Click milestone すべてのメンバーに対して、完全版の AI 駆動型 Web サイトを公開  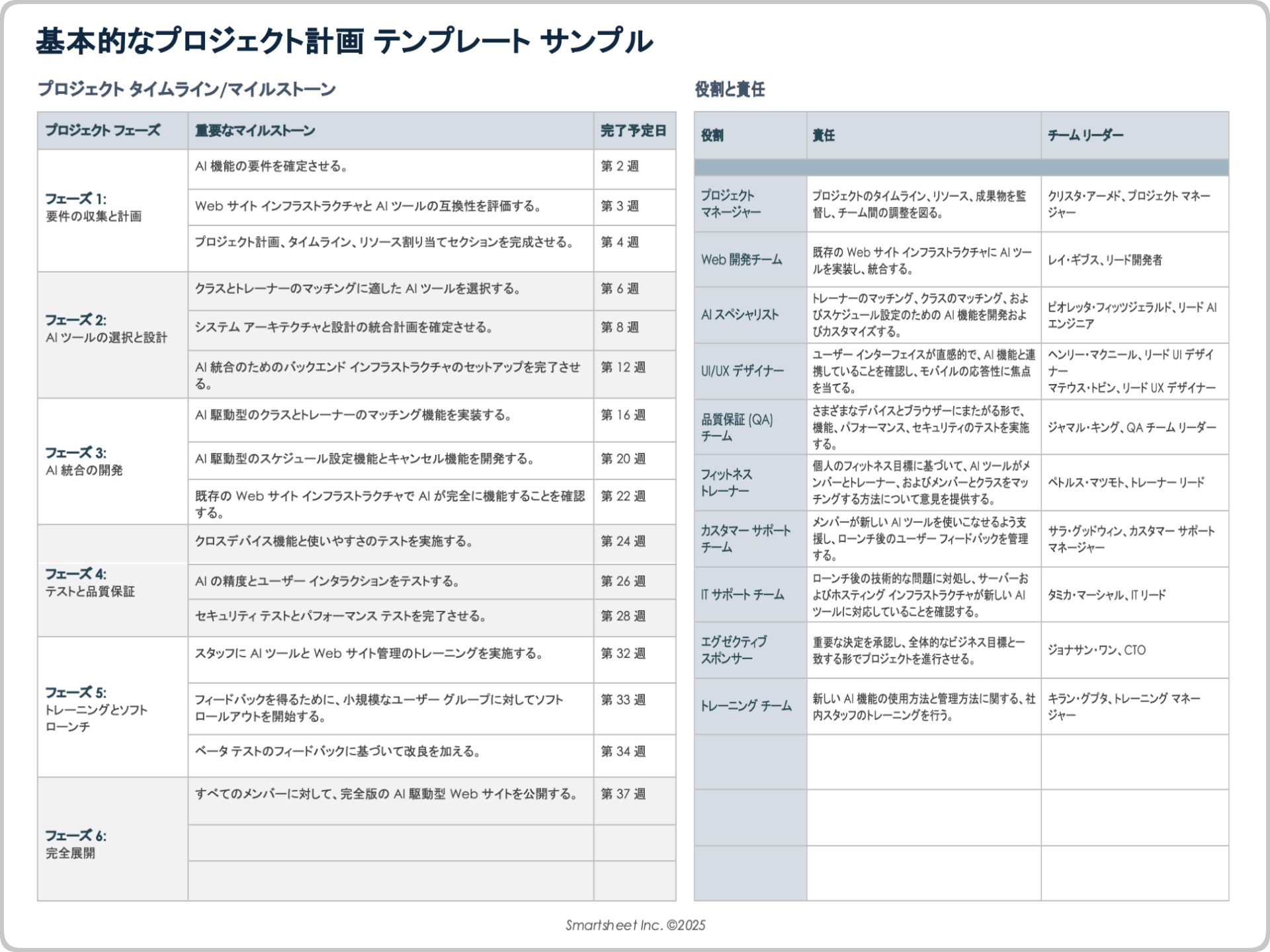[x=390, y=801]
